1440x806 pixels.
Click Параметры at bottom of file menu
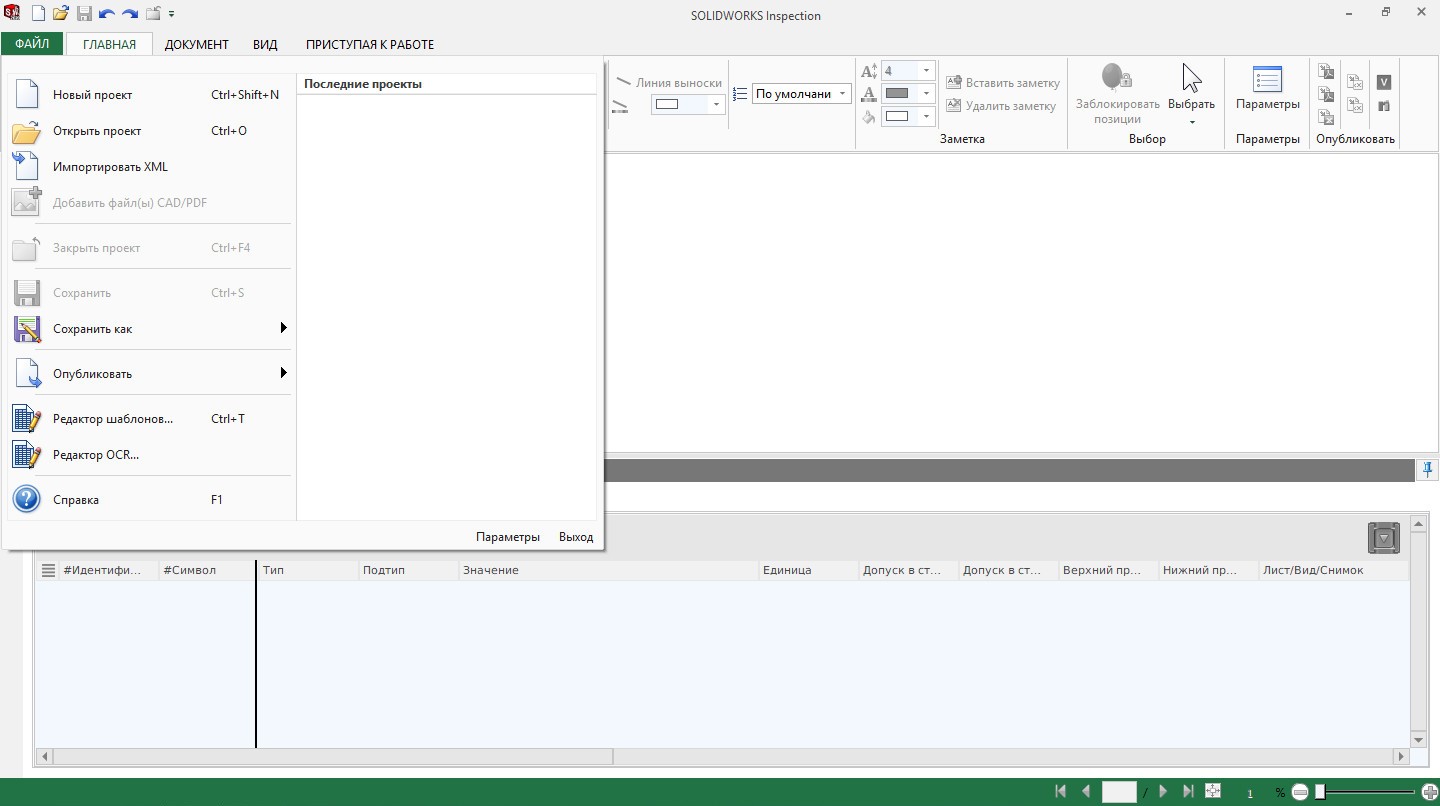[x=508, y=537]
